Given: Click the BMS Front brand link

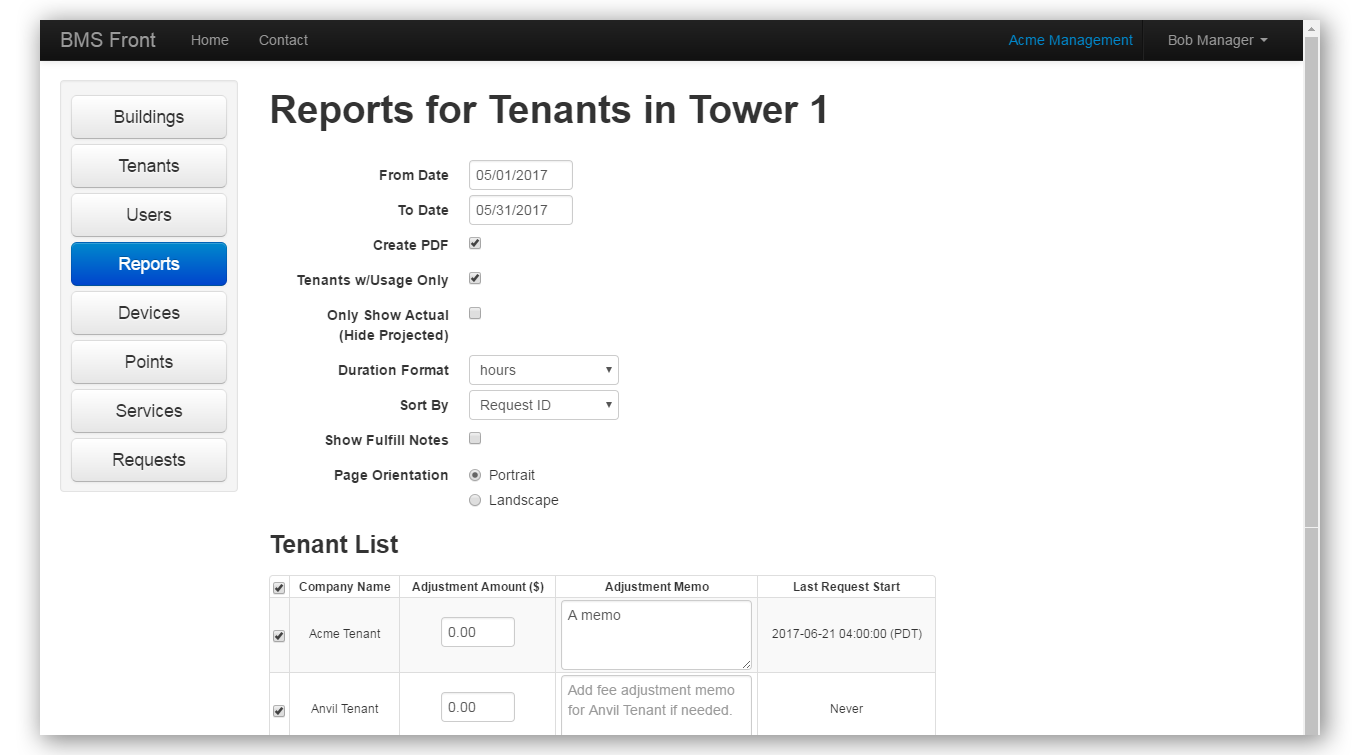Looking at the screenshot, I should click(108, 40).
